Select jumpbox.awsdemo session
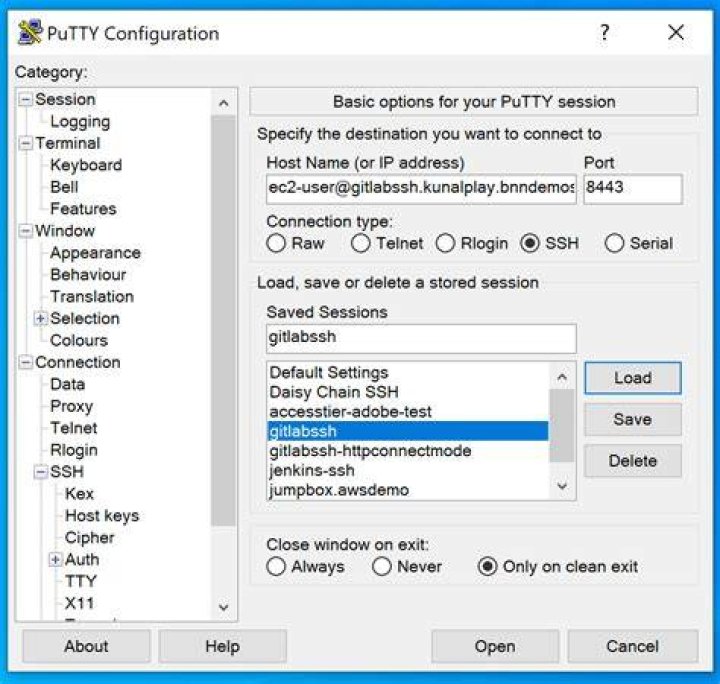This screenshot has width=720, height=684. [408, 490]
